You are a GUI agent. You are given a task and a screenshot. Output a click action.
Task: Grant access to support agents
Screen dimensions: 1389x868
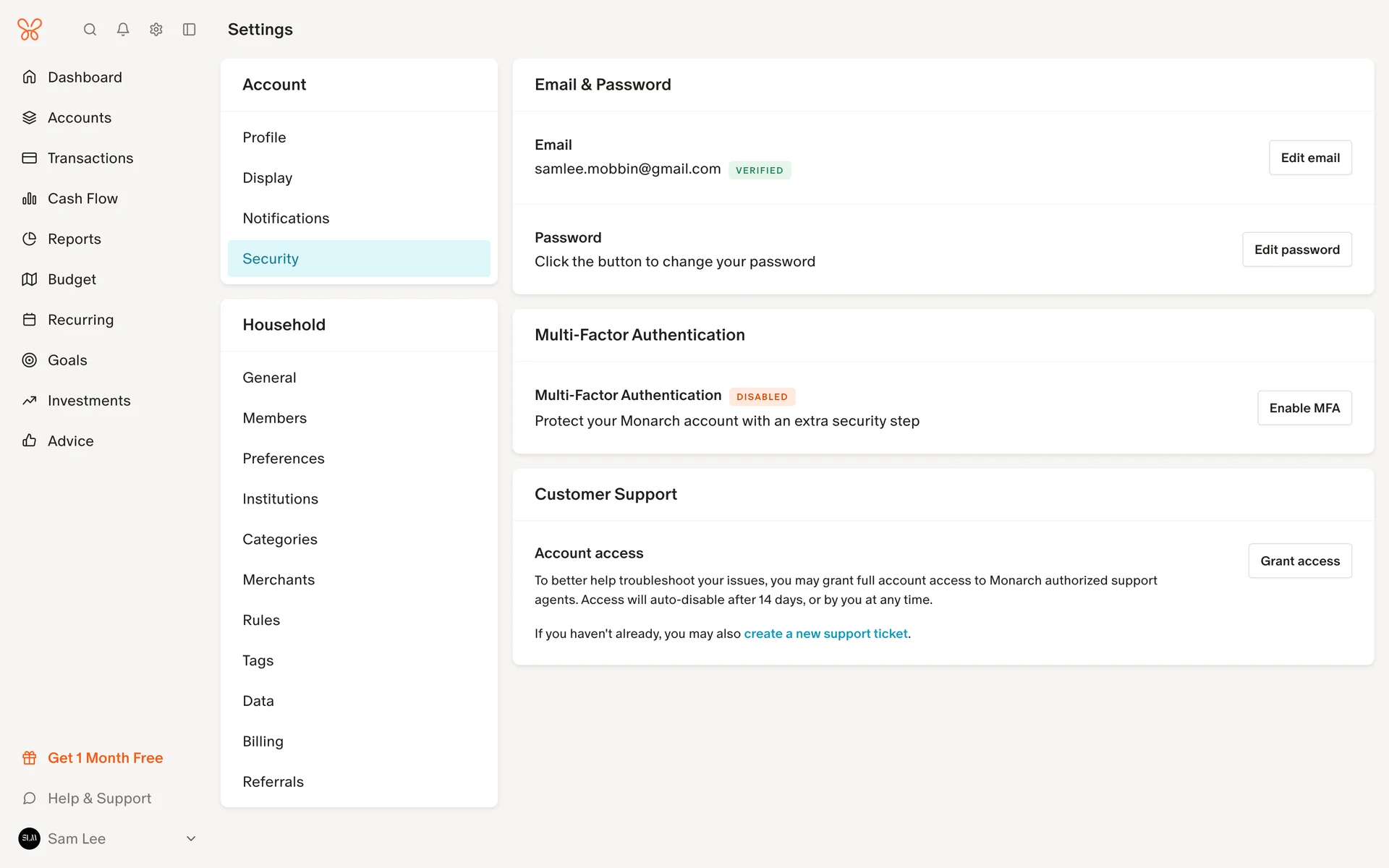[x=1299, y=561]
